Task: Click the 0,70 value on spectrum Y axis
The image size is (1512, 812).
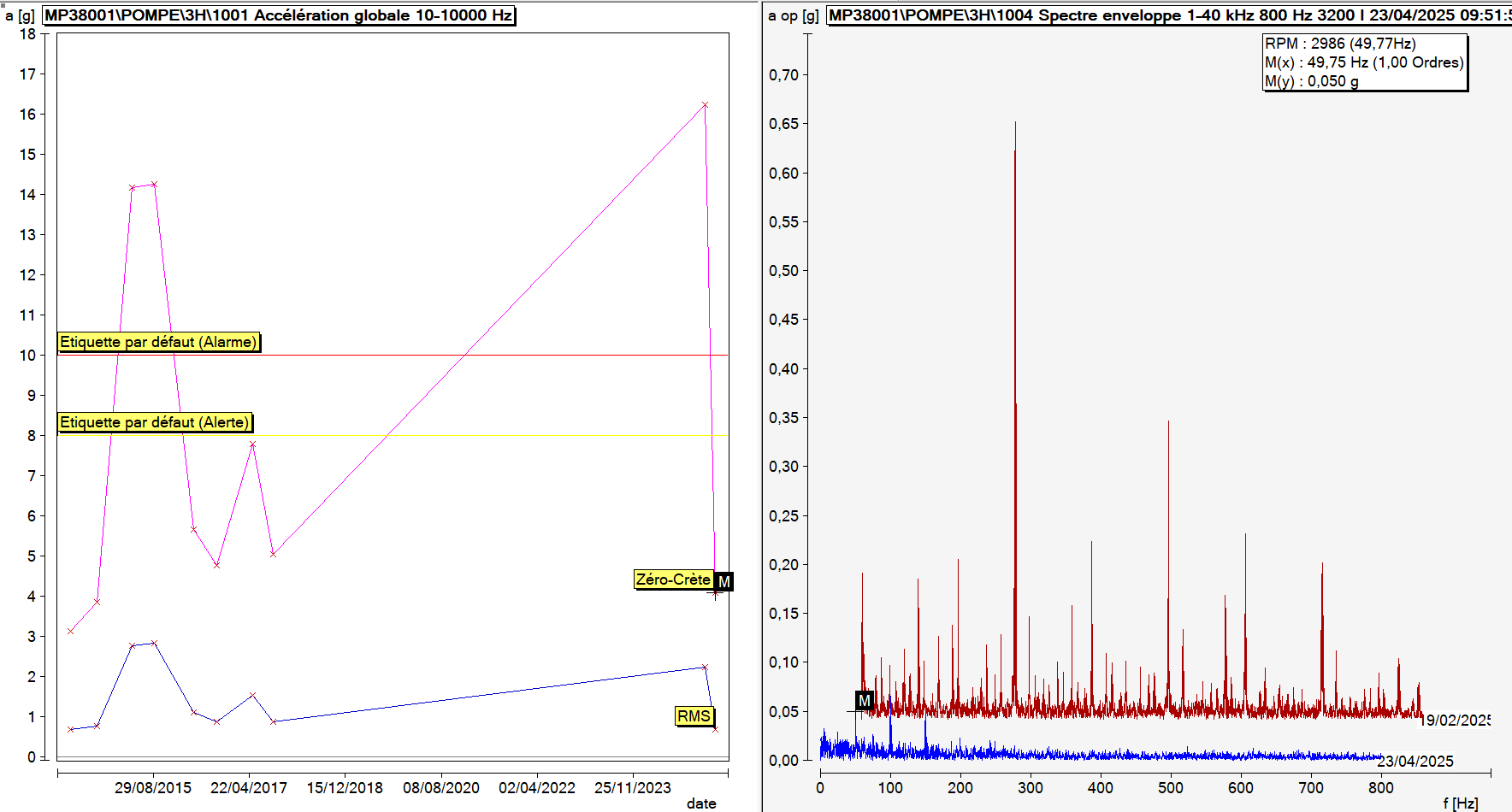Action: pos(783,75)
